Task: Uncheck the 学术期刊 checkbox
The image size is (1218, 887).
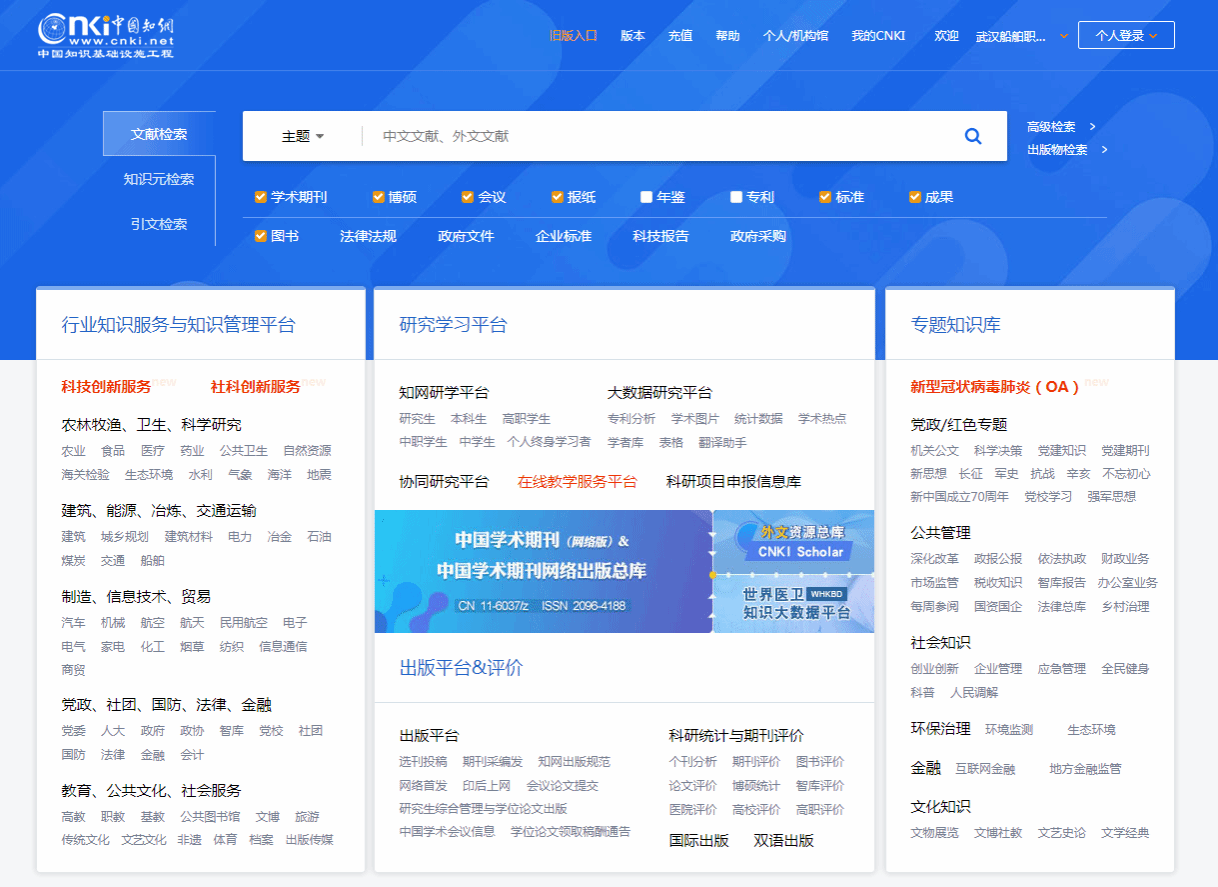Action: coord(261,197)
